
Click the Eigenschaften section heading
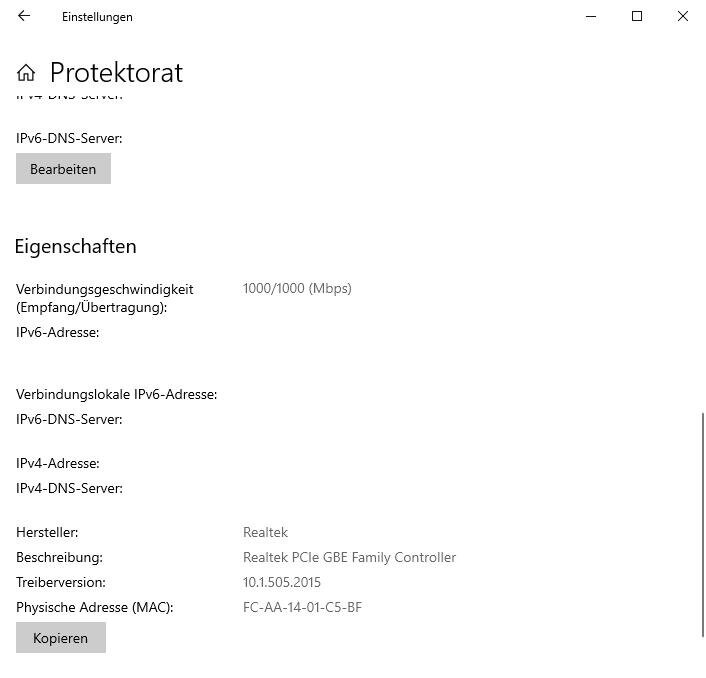click(x=76, y=246)
